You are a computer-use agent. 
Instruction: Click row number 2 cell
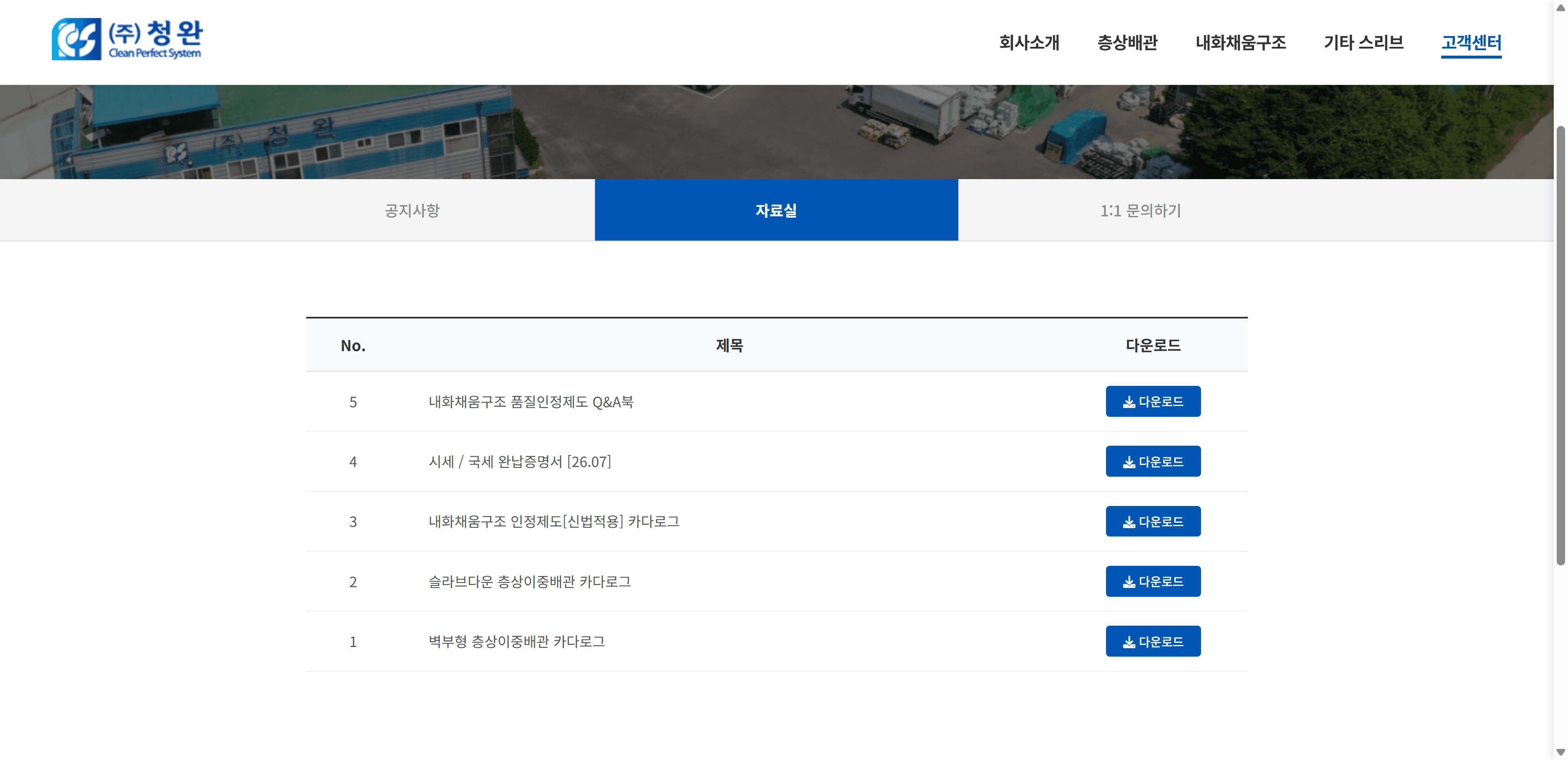pyautogui.click(x=353, y=582)
